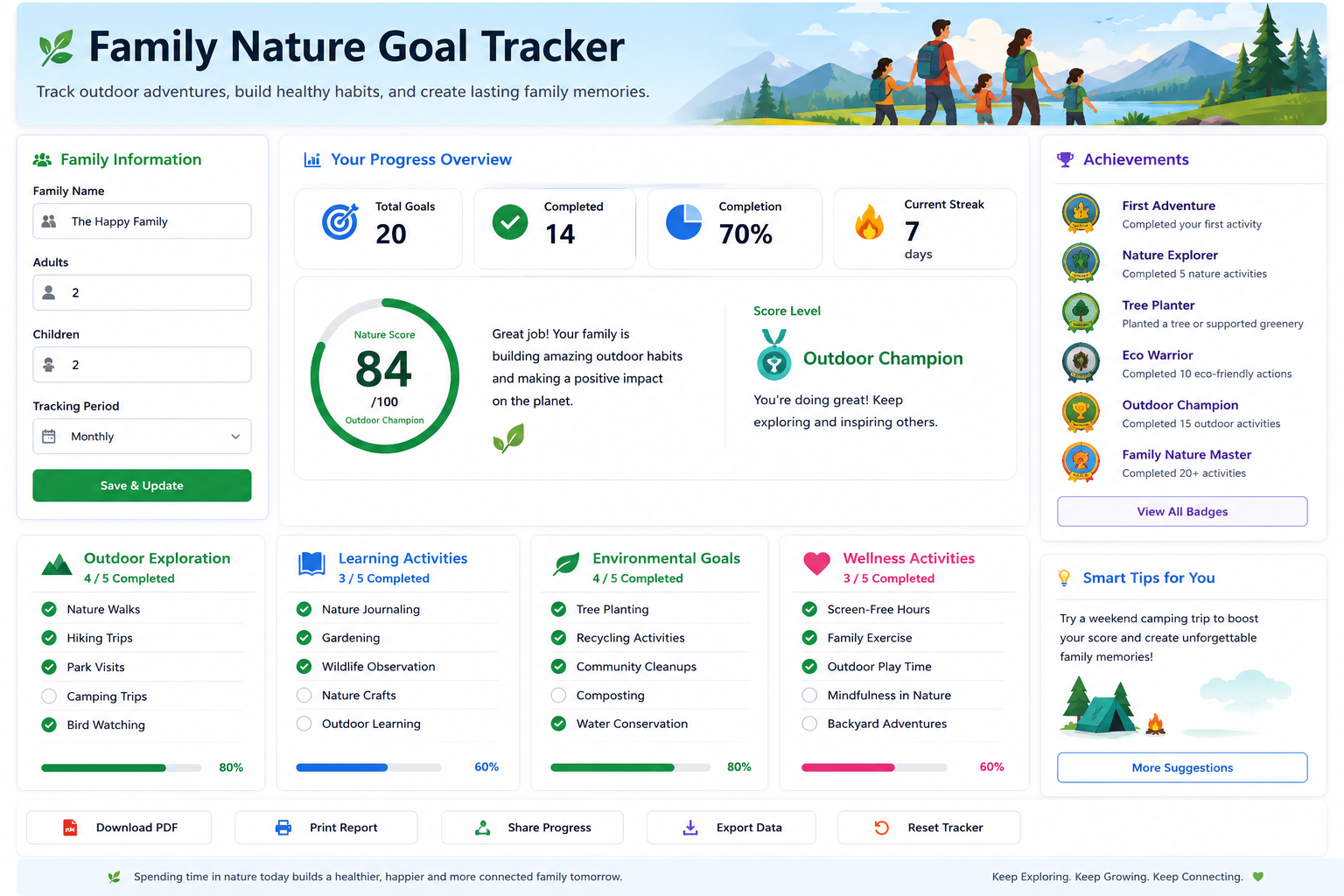This screenshot has height=896, width=1344.
Task: Click the Family Information people icon
Action: pos(42,160)
